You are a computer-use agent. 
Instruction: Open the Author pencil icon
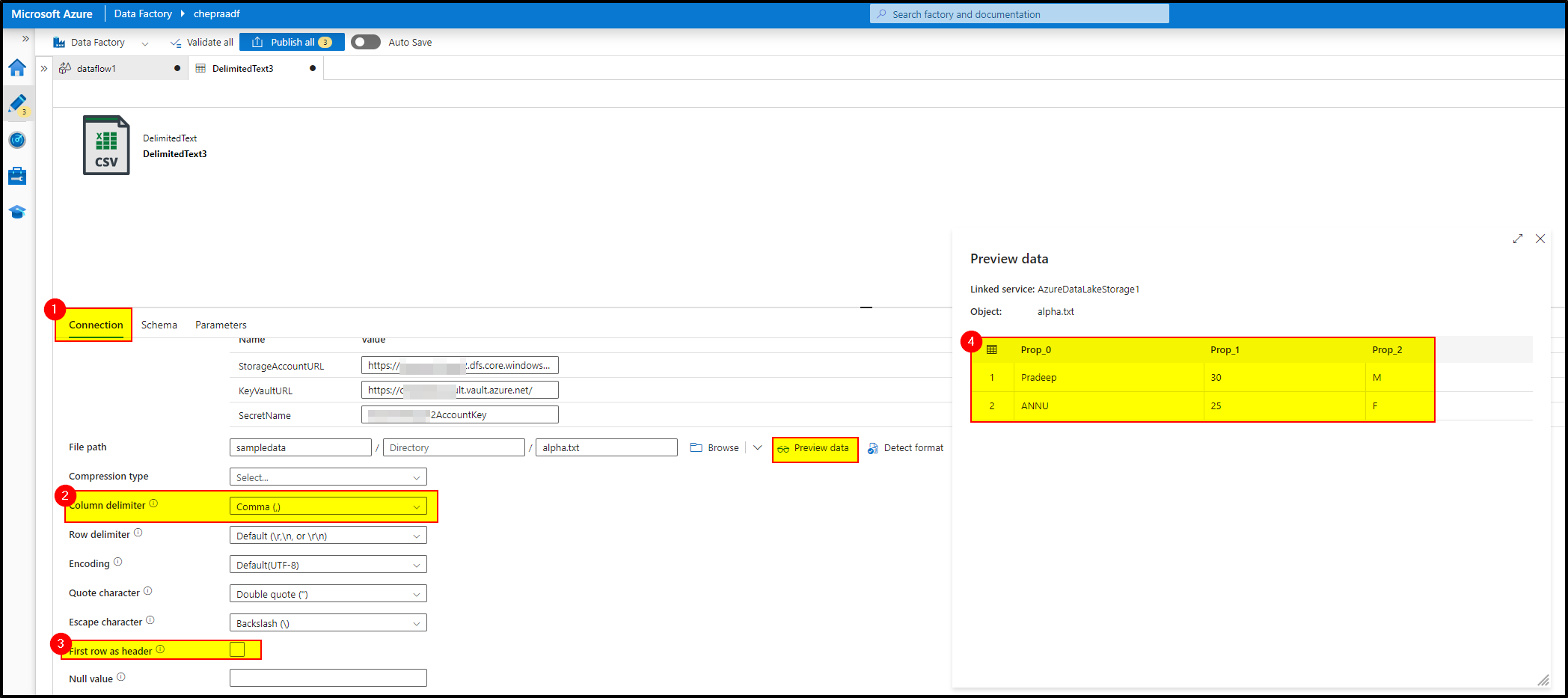click(18, 103)
